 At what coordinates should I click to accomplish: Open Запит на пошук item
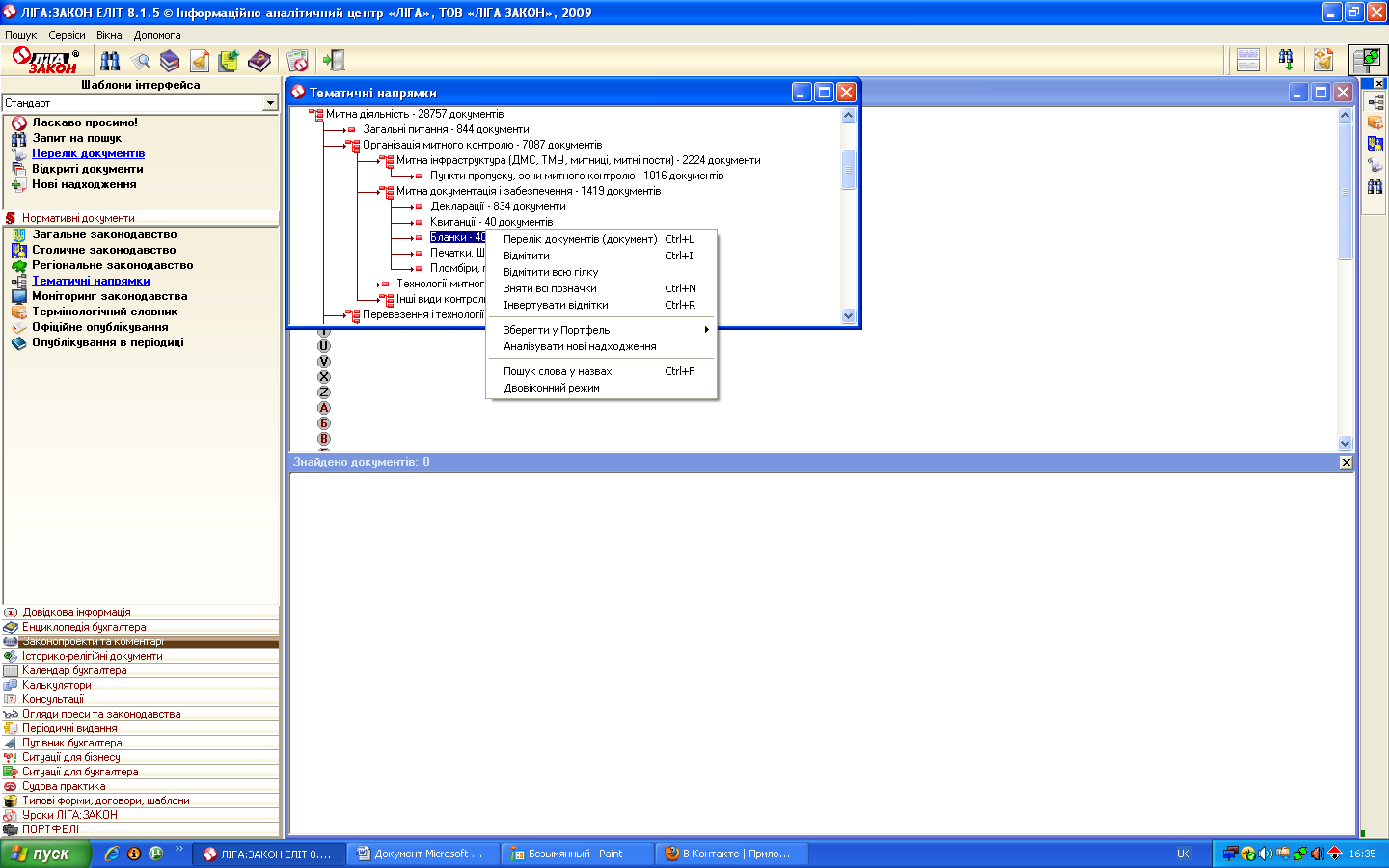(x=77, y=138)
